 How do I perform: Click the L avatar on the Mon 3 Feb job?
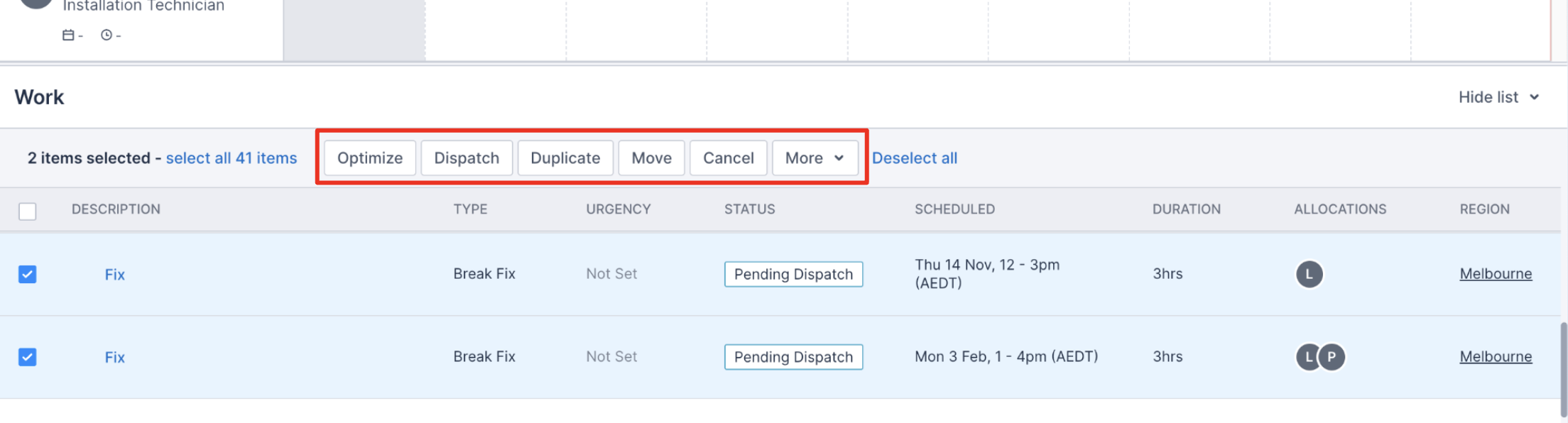click(x=1307, y=357)
